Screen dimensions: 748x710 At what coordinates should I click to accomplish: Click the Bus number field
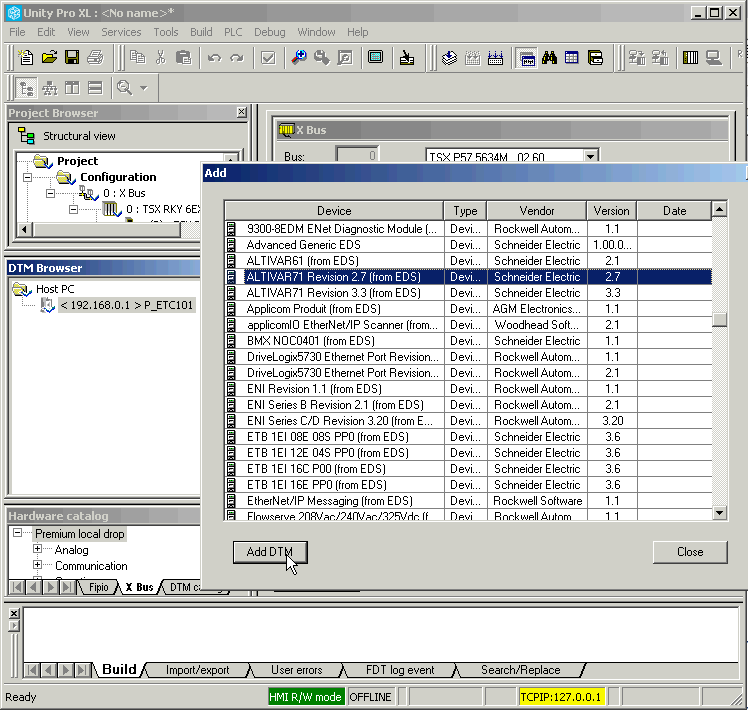357,155
